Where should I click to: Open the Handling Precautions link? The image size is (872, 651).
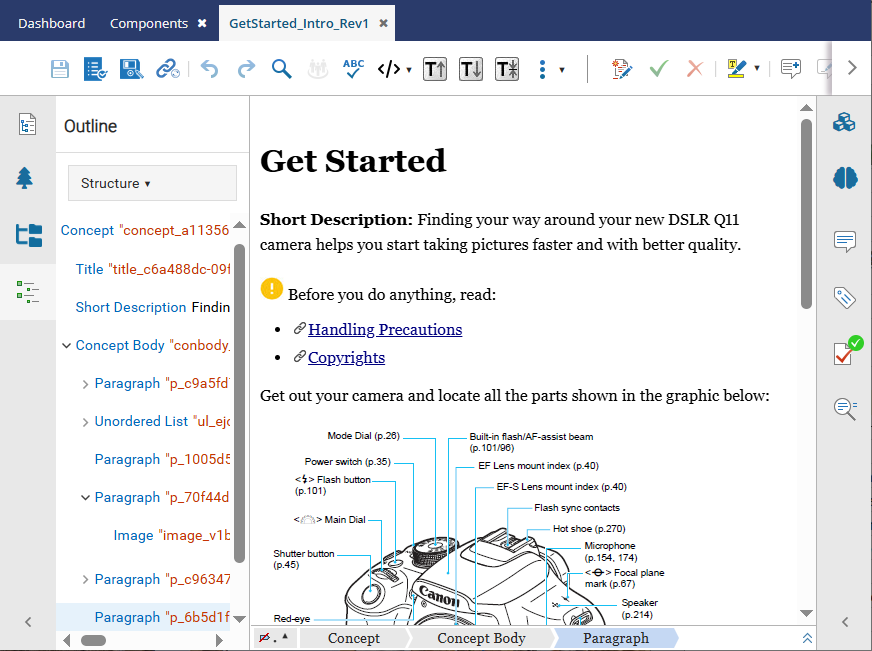(385, 330)
